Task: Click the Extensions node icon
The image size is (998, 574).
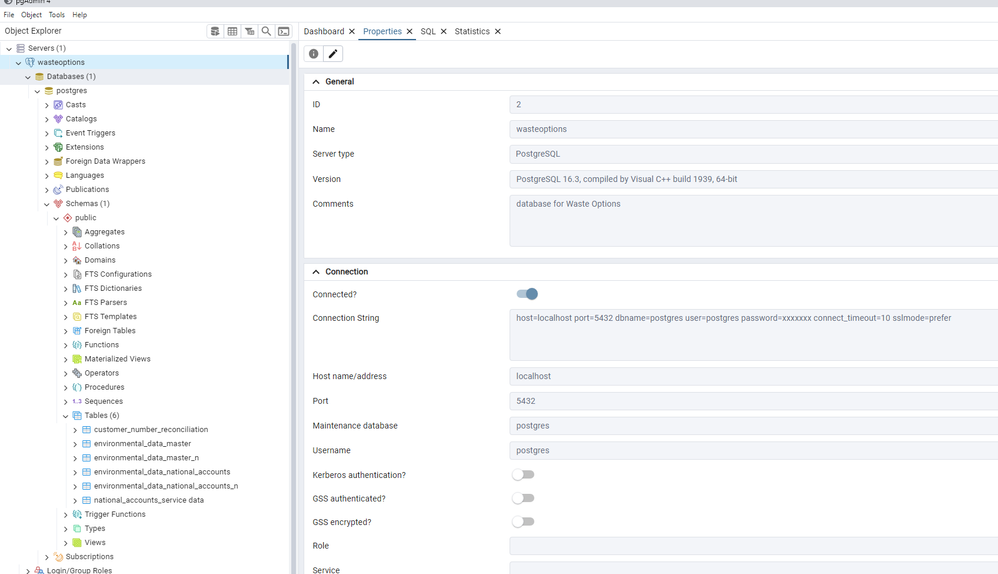Action: (x=58, y=147)
